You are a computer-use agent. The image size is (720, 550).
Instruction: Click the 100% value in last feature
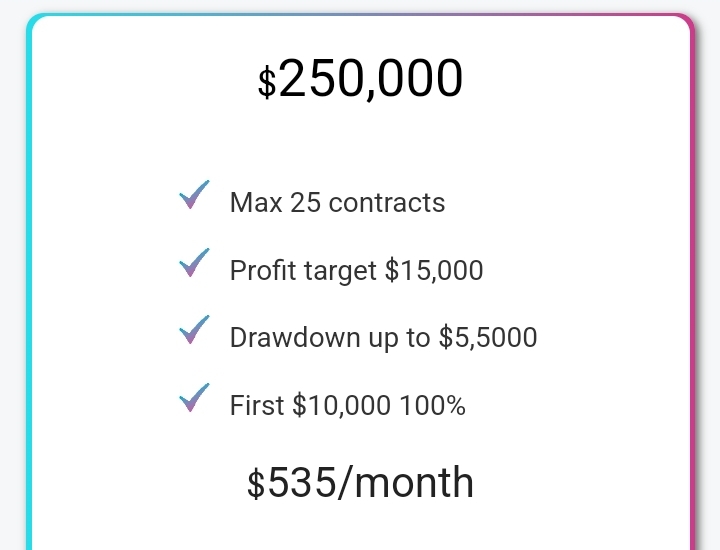tap(432, 406)
